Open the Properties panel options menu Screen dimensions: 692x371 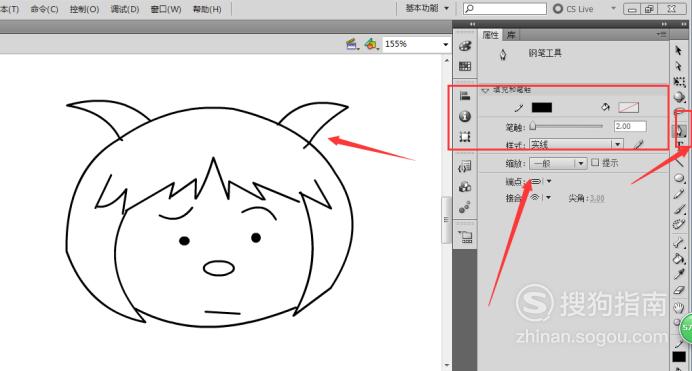(661, 34)
